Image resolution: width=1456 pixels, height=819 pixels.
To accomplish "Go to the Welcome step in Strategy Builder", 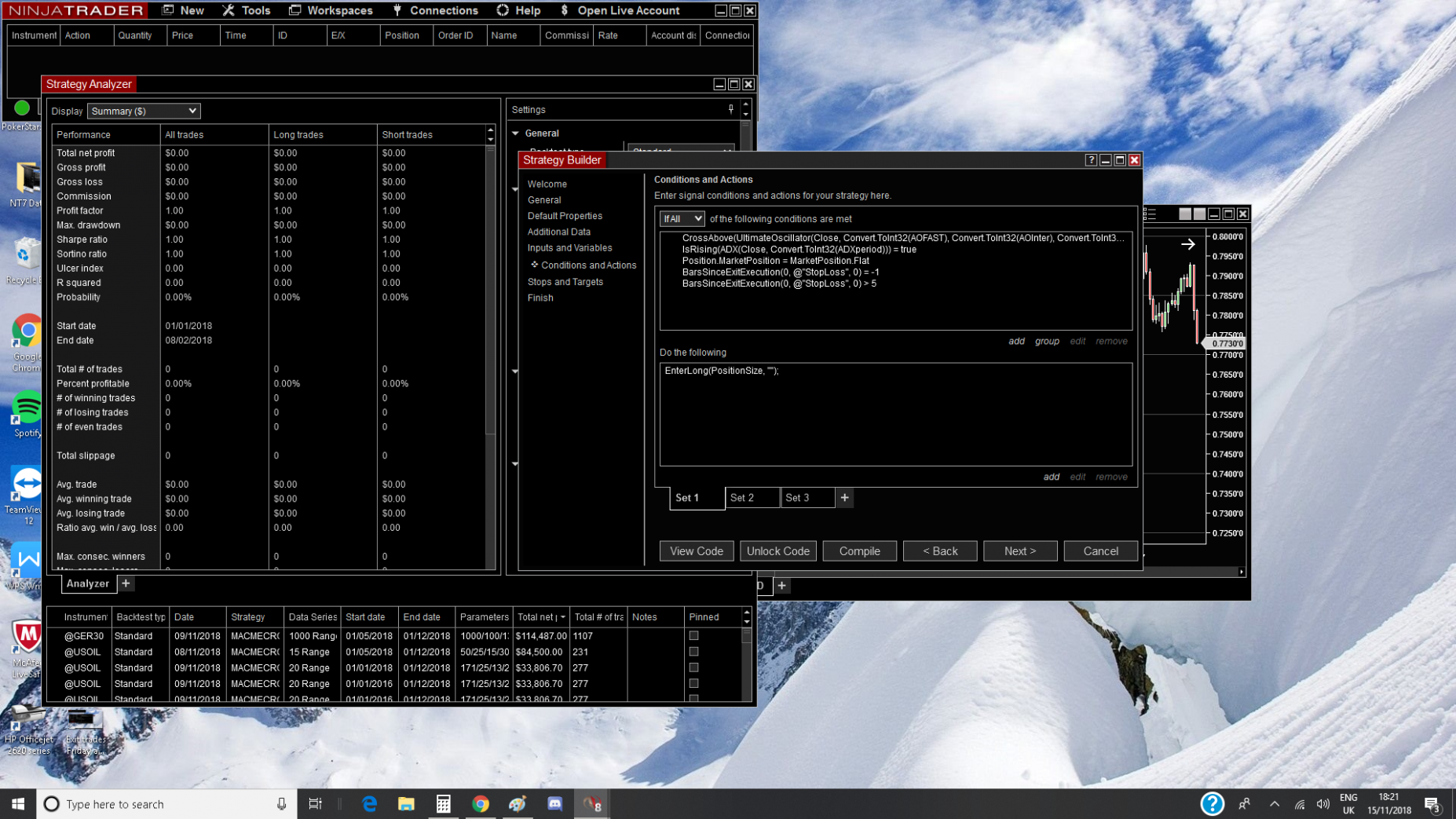I will 547,184.
